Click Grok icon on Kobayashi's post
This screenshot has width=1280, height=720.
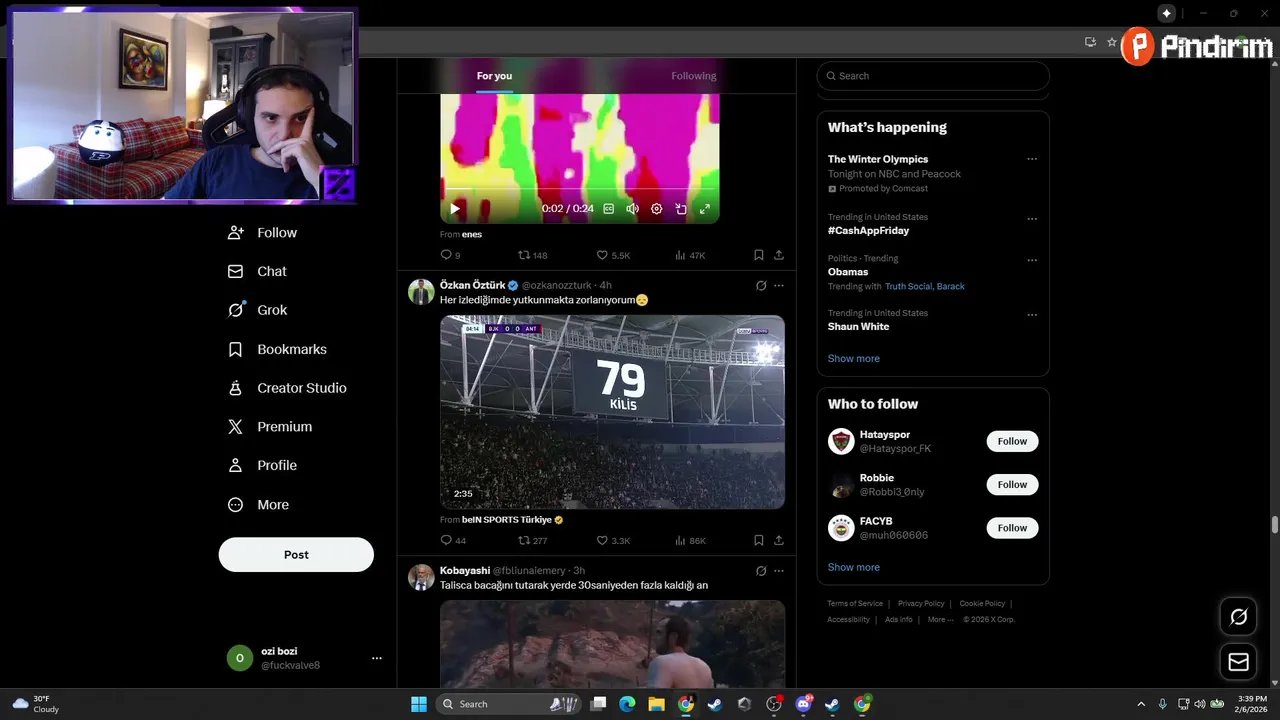(761, 571)
